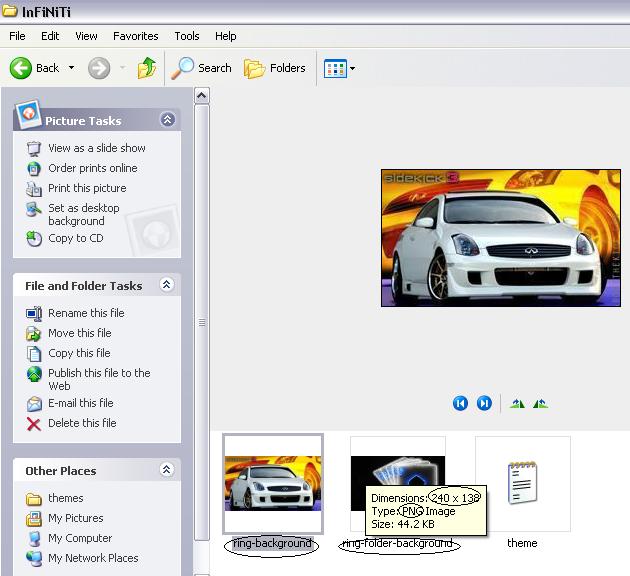Open Search with the magnifier icon

[182, 68]
